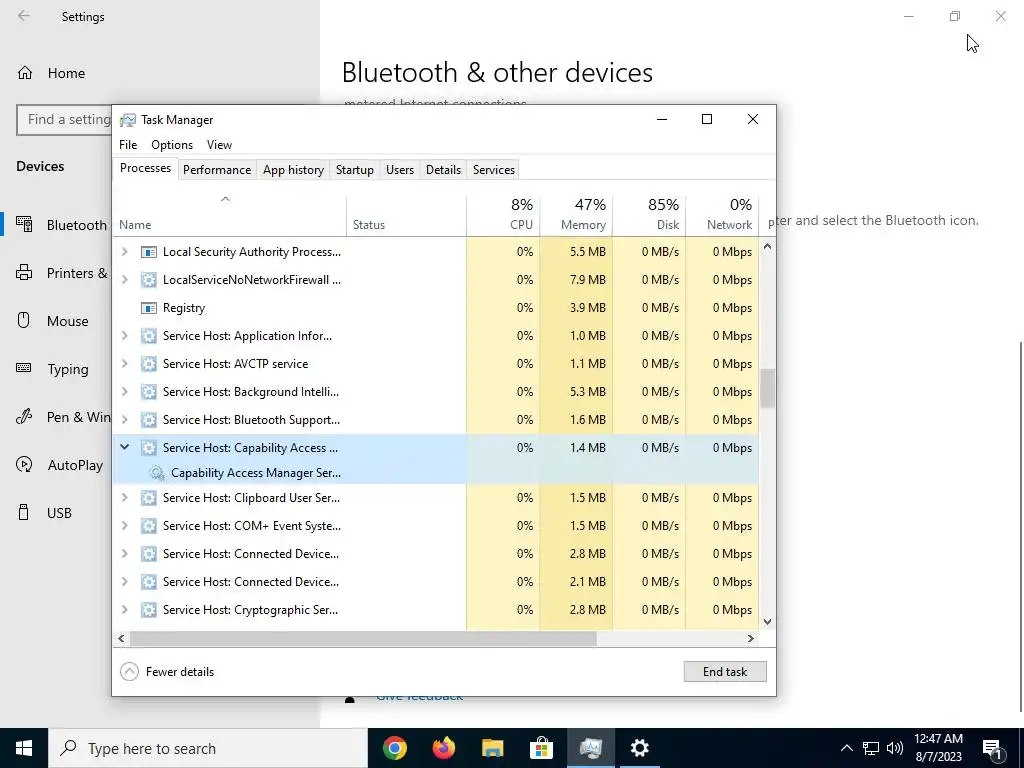This screenshot has height=768, width=1024.
Task: Expand Service Host: Clipboard User Ser... row
Action: point(125,498)
